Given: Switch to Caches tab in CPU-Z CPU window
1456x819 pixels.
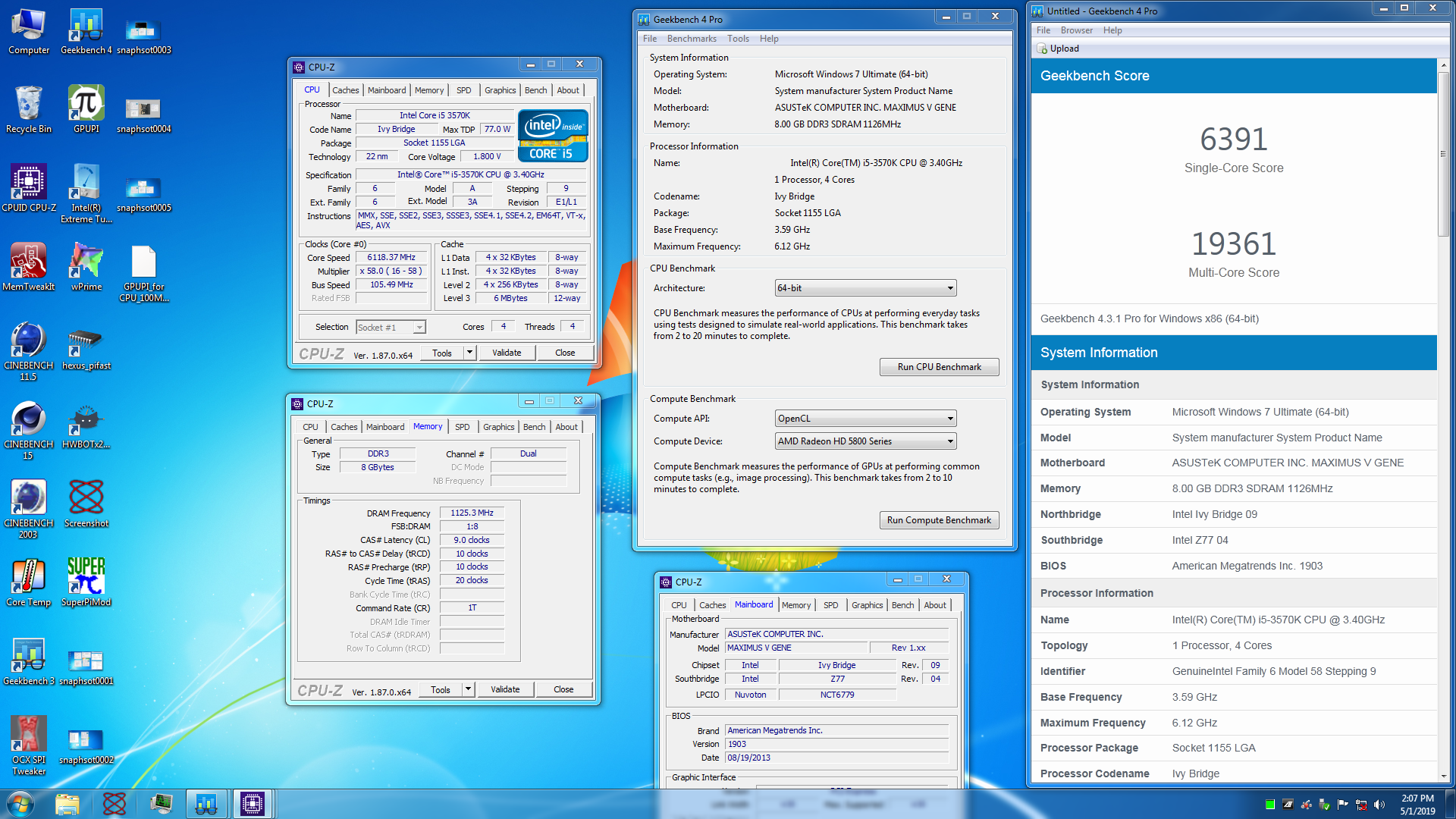Looking at the screenshot, I should pos(345,90).
